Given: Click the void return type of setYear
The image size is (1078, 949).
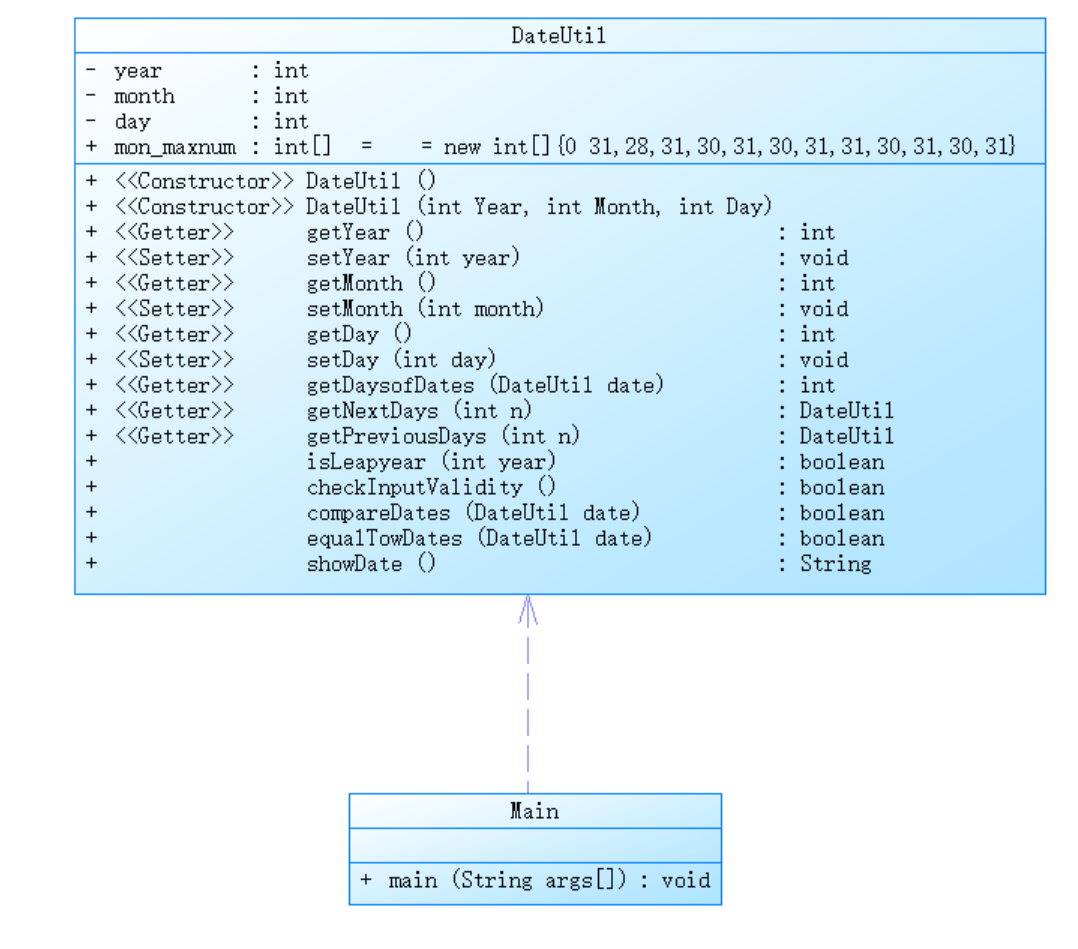Looking at the screenshot, I should (x=824, y=258).
